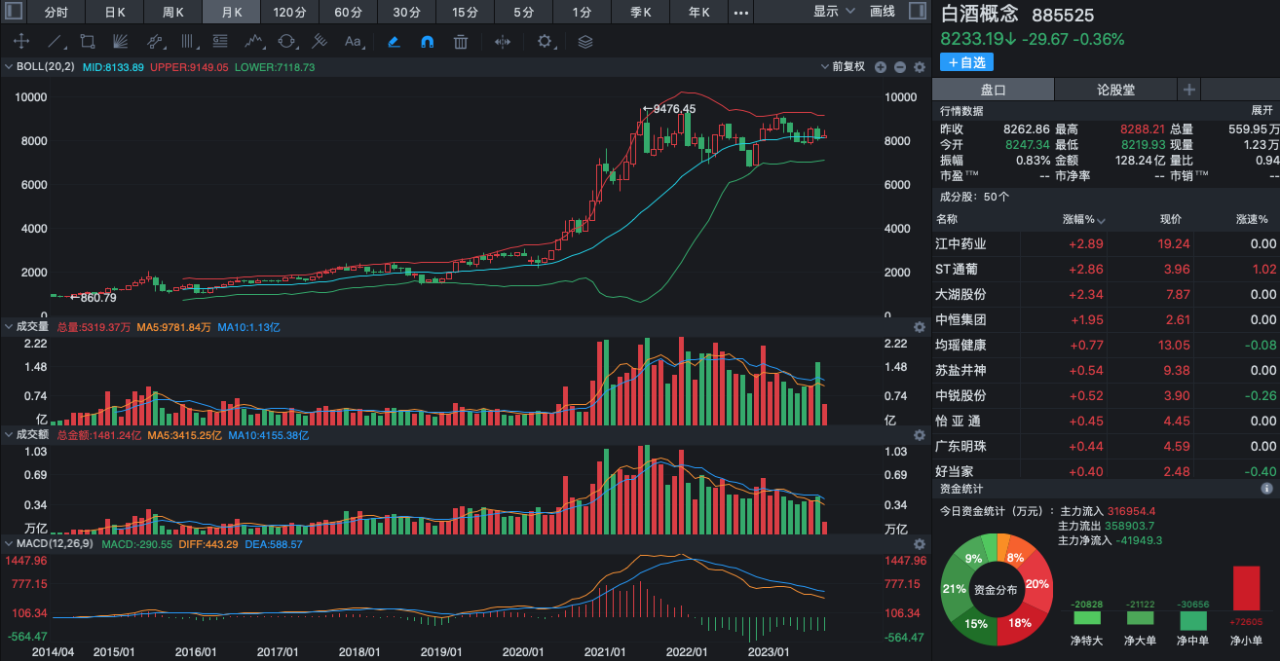Toggle the magnet snap mode
This screenshot has width=1280, height=661.
coord(427,42)
